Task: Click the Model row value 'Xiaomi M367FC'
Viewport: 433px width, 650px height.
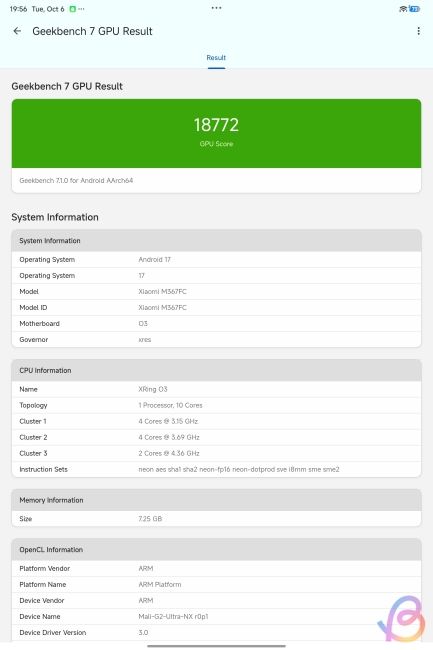Action: 162,291
